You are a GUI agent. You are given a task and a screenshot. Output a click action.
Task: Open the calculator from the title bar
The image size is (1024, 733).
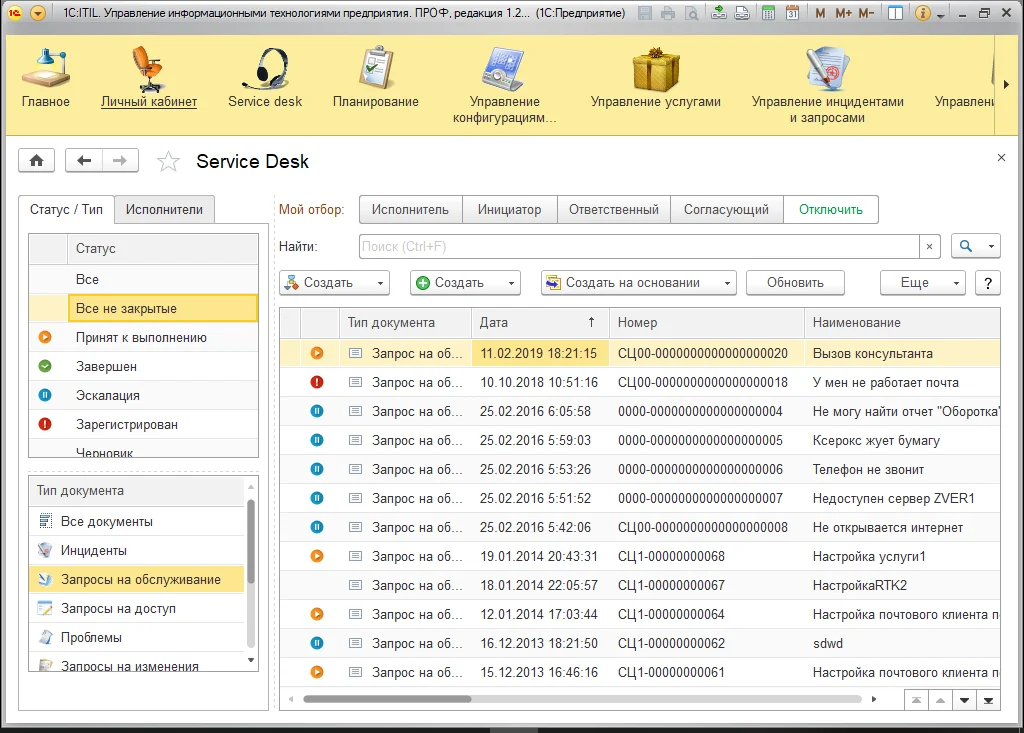coord(769,12)
